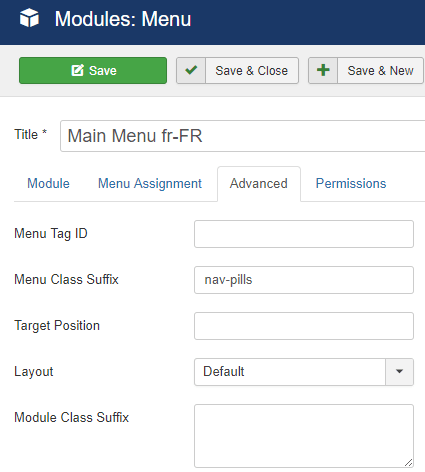Click the plus icon beside Save & New

coord(323,70)
